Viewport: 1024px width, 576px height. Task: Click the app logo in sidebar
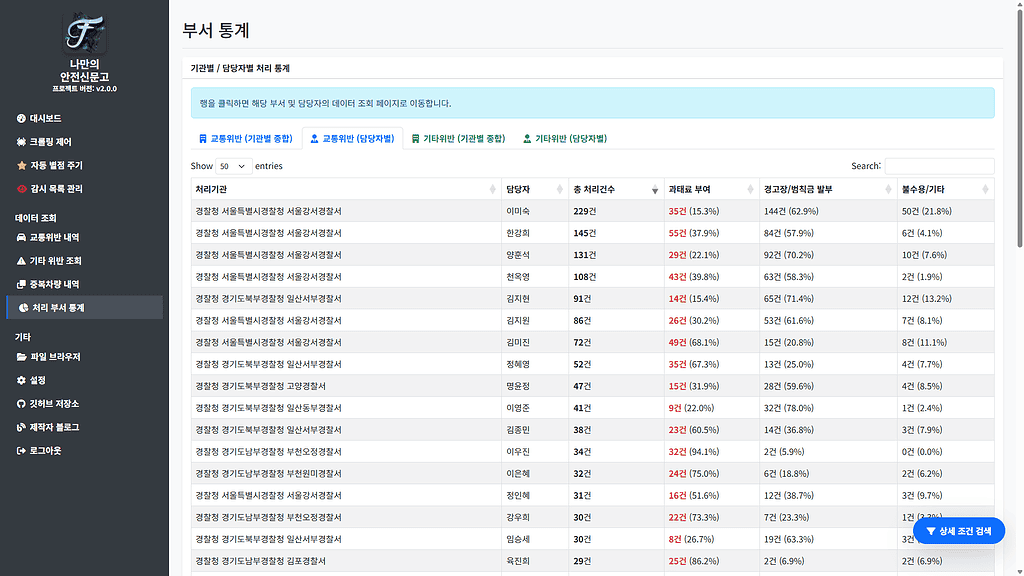pos(85,33)
